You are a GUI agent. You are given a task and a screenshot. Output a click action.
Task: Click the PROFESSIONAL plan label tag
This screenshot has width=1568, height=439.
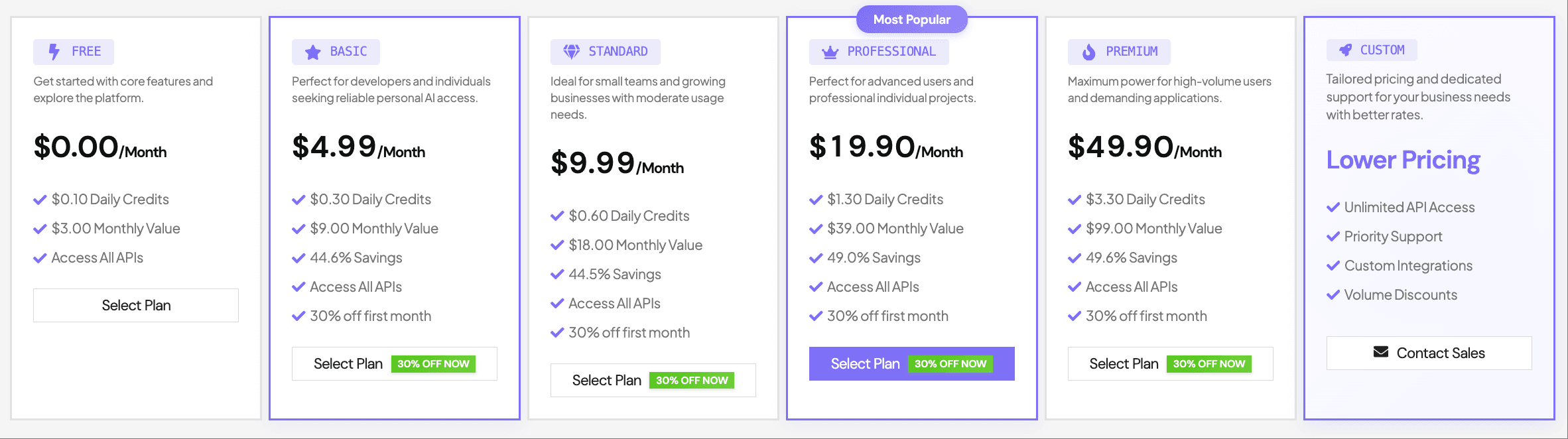pyautogui.click(x=878, y=52)
